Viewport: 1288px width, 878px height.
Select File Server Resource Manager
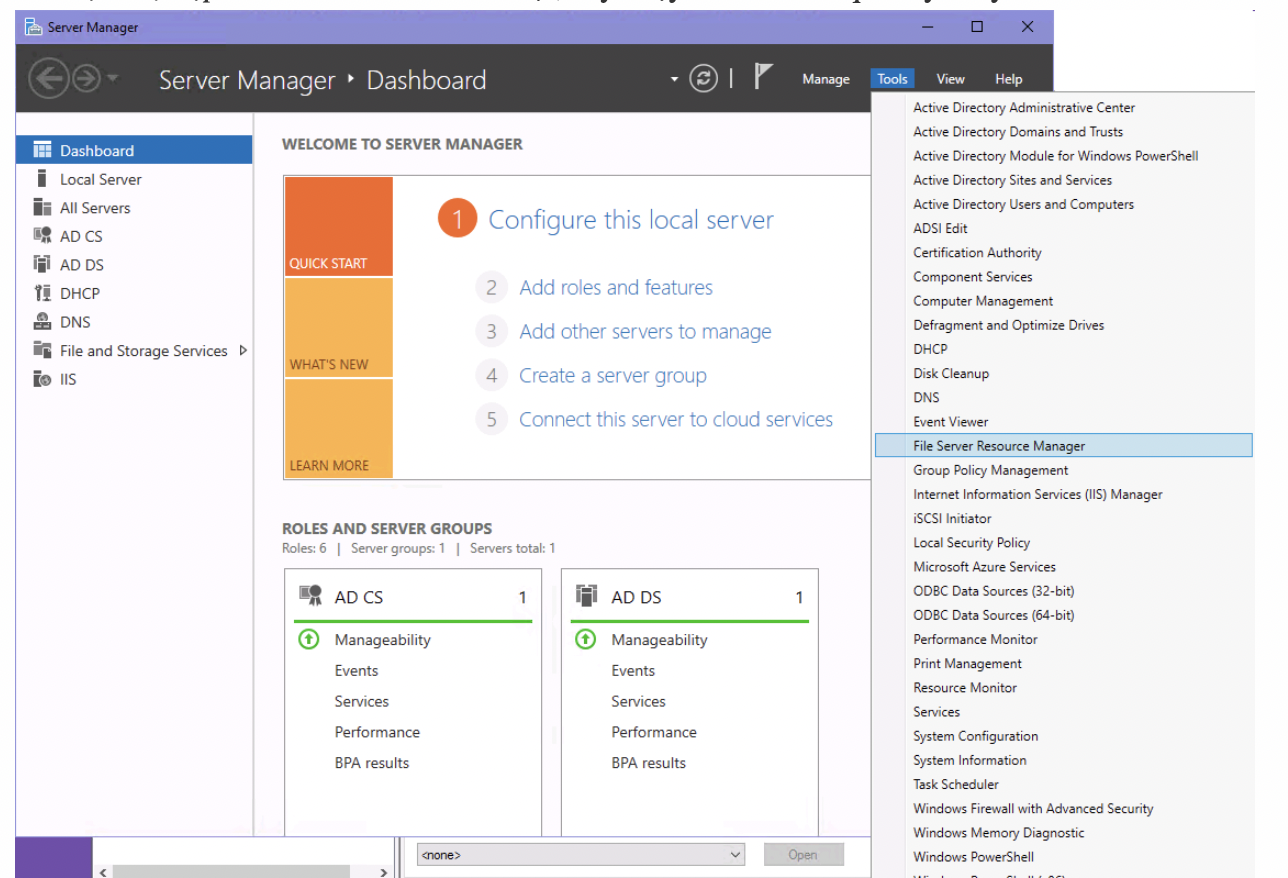tap(1064, 446)
